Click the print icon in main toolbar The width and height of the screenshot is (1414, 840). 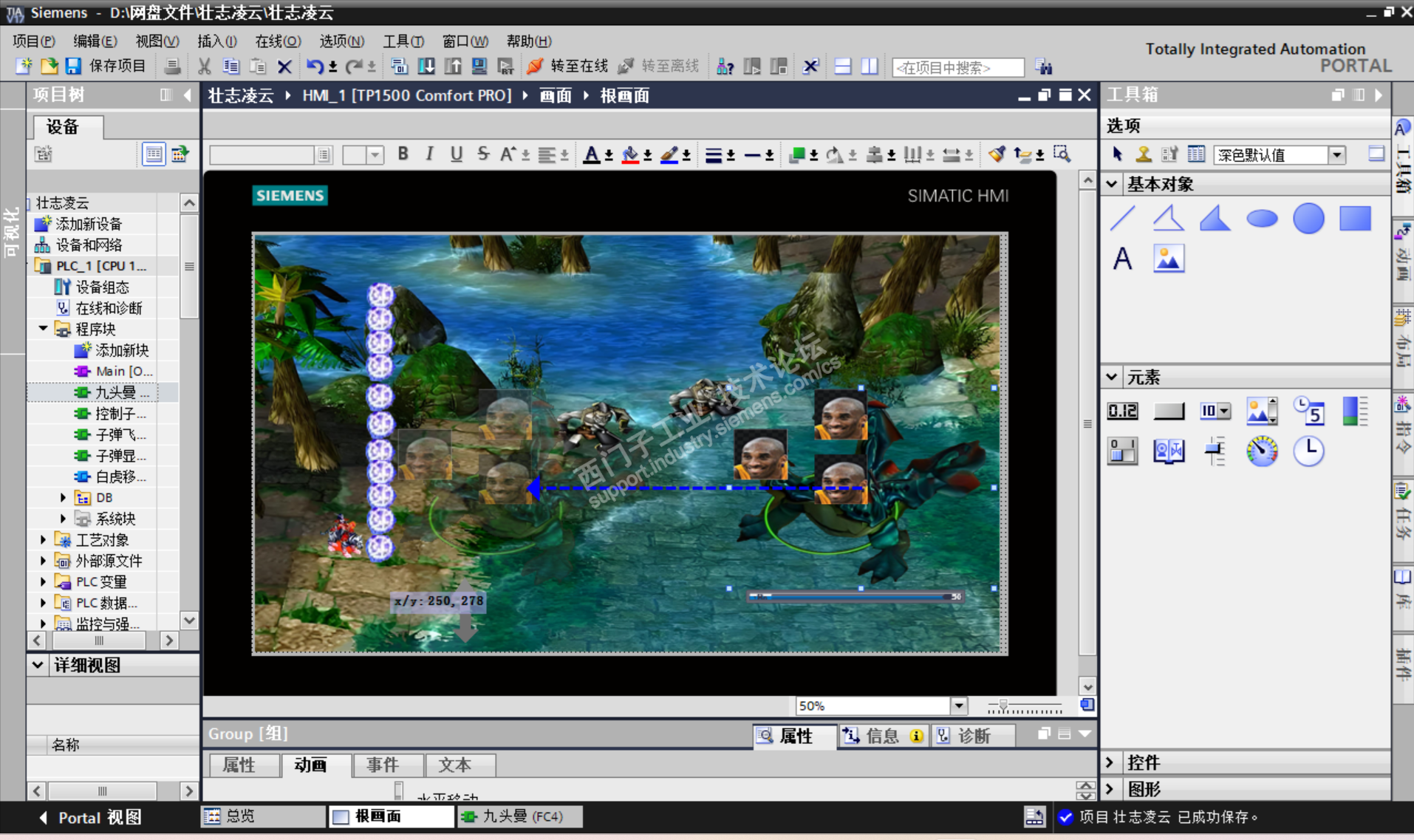coord(172,66)
